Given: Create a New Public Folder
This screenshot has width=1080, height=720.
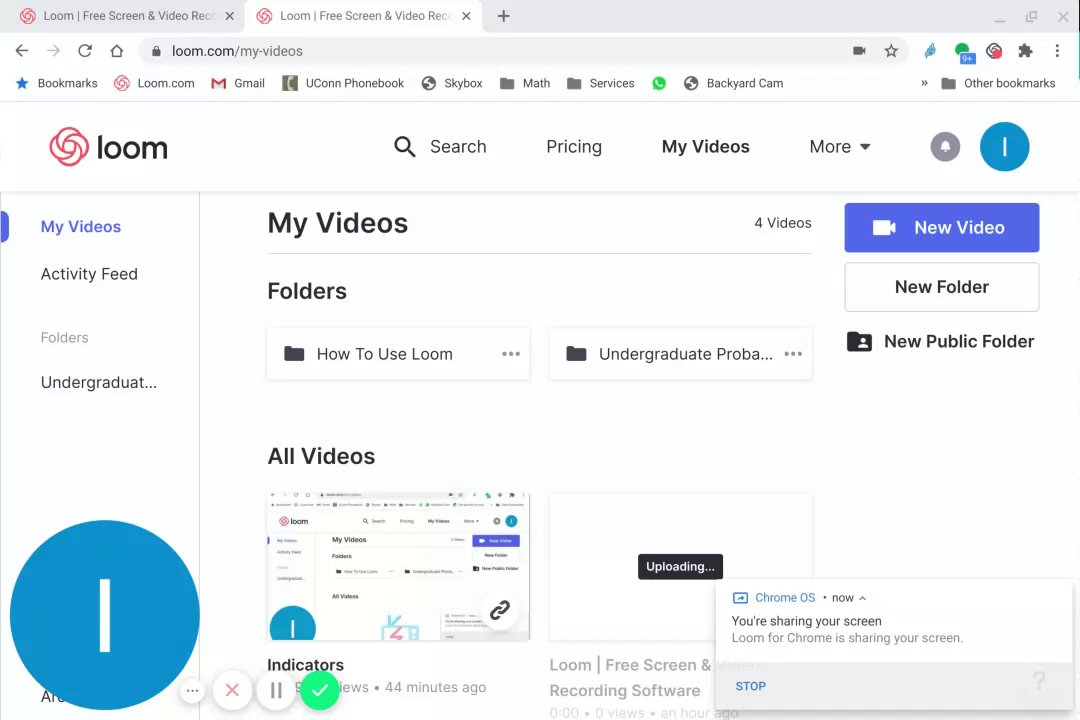Looking at the screenshot, I should click(x=941, y=342).
